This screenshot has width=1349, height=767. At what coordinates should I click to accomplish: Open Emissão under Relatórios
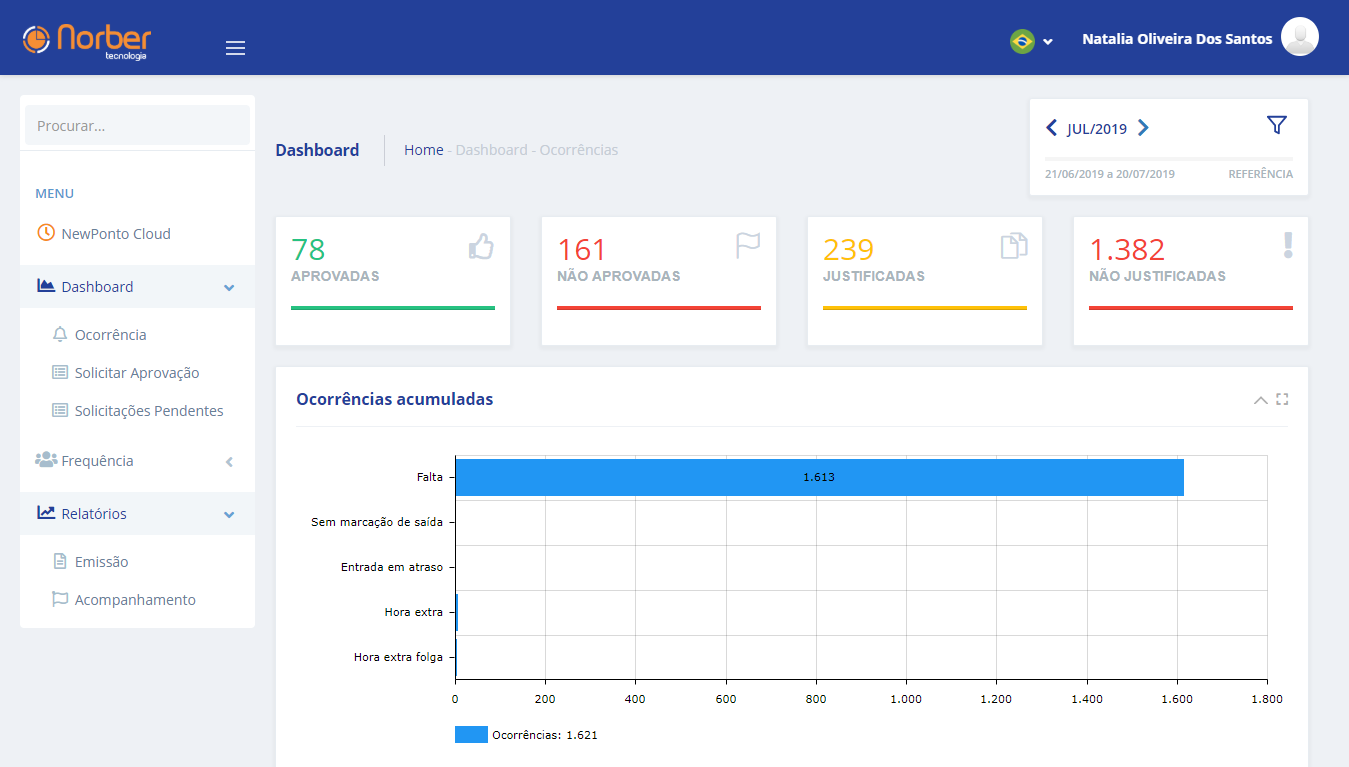click(x=101, y=562)
